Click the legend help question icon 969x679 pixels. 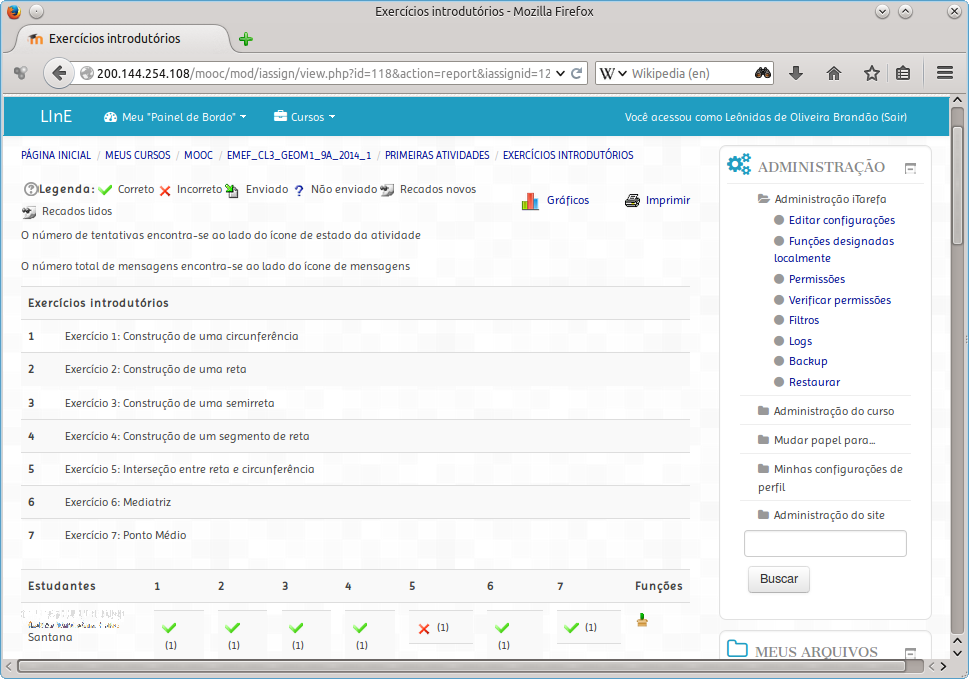pyautogui.click(x=30, y=189)
